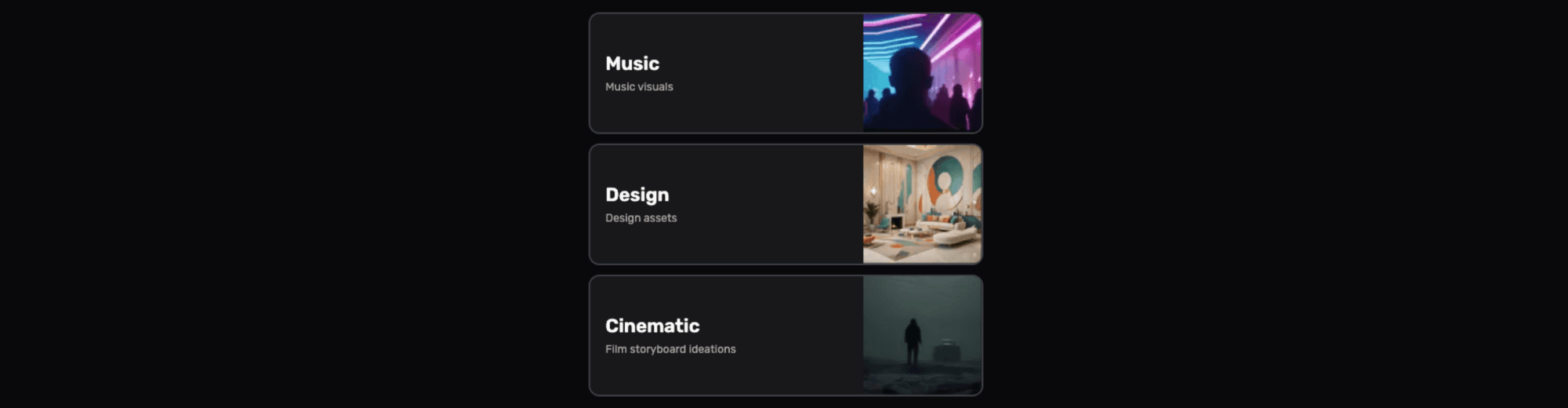This screenshot has width=1568, height=408.
Task: Open the neon concert crowd thumbnail
Action: click(922, 73)
